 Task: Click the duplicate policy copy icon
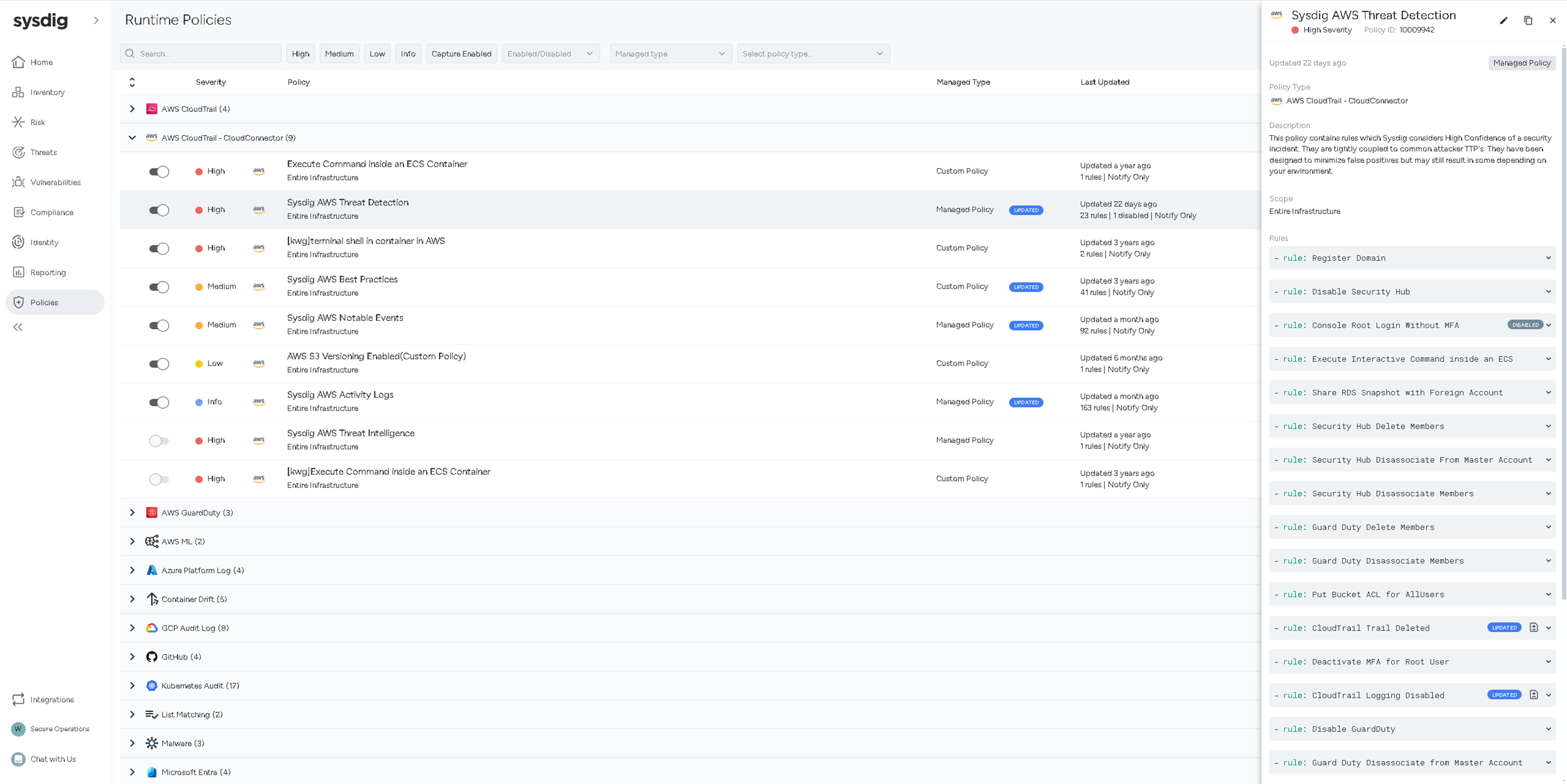coord(1528,21)
